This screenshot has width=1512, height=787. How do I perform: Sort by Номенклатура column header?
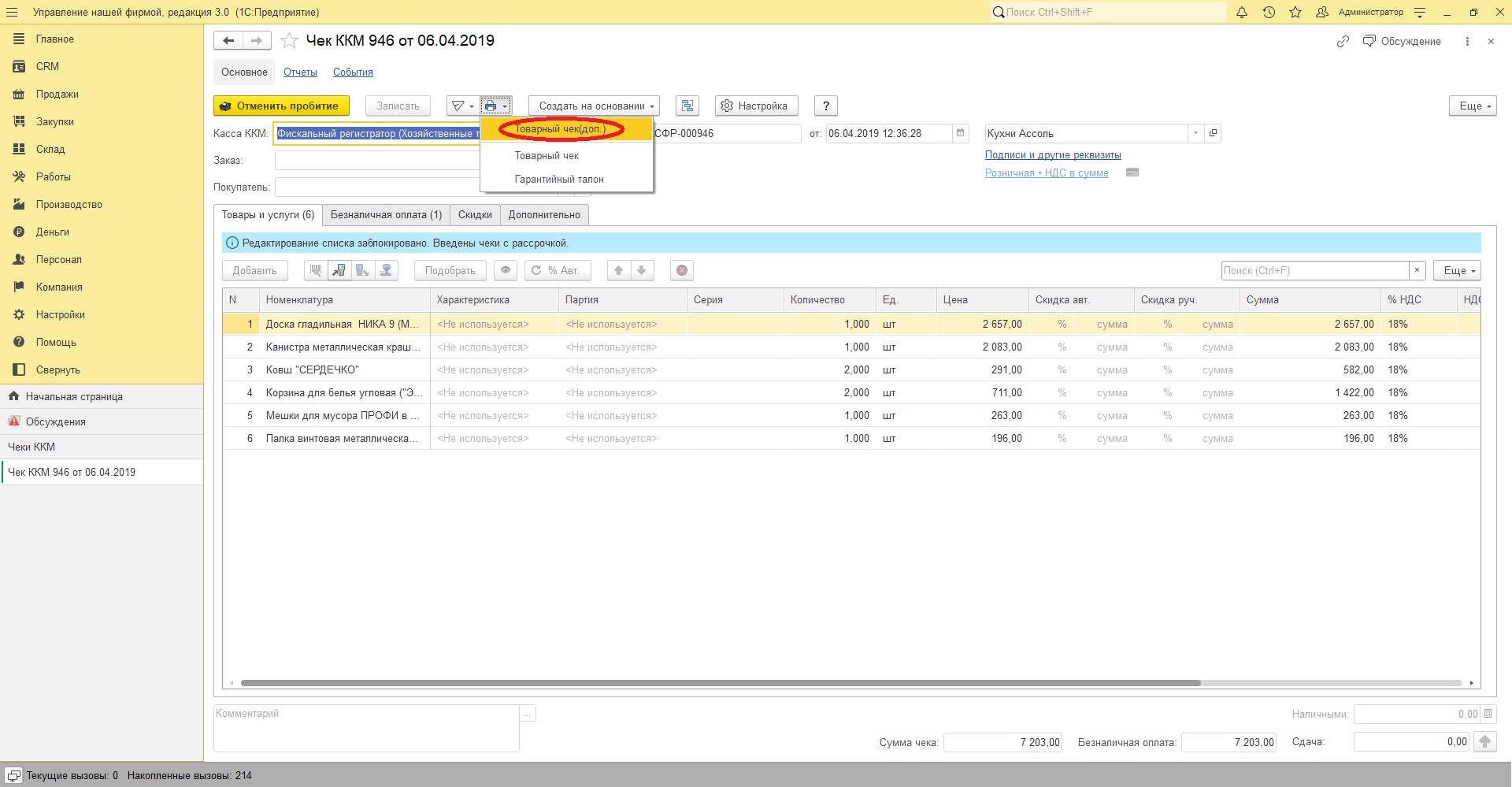(x=345, y=299)
